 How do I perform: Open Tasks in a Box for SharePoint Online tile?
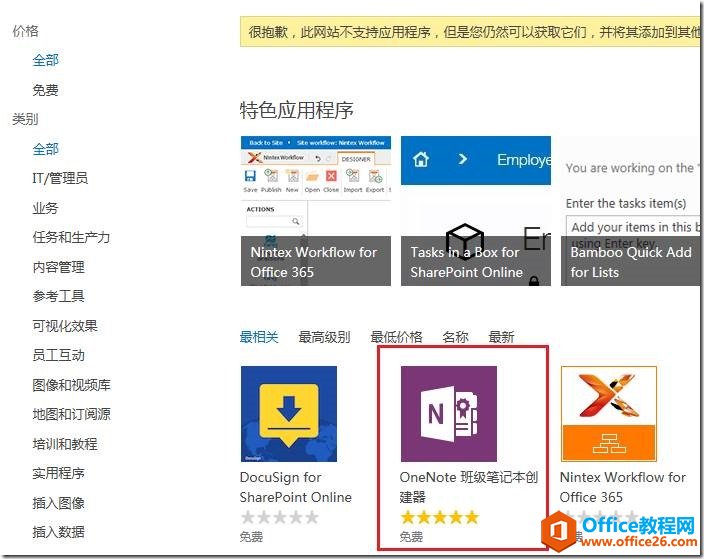pyautogui.click(x=475, y=211)
